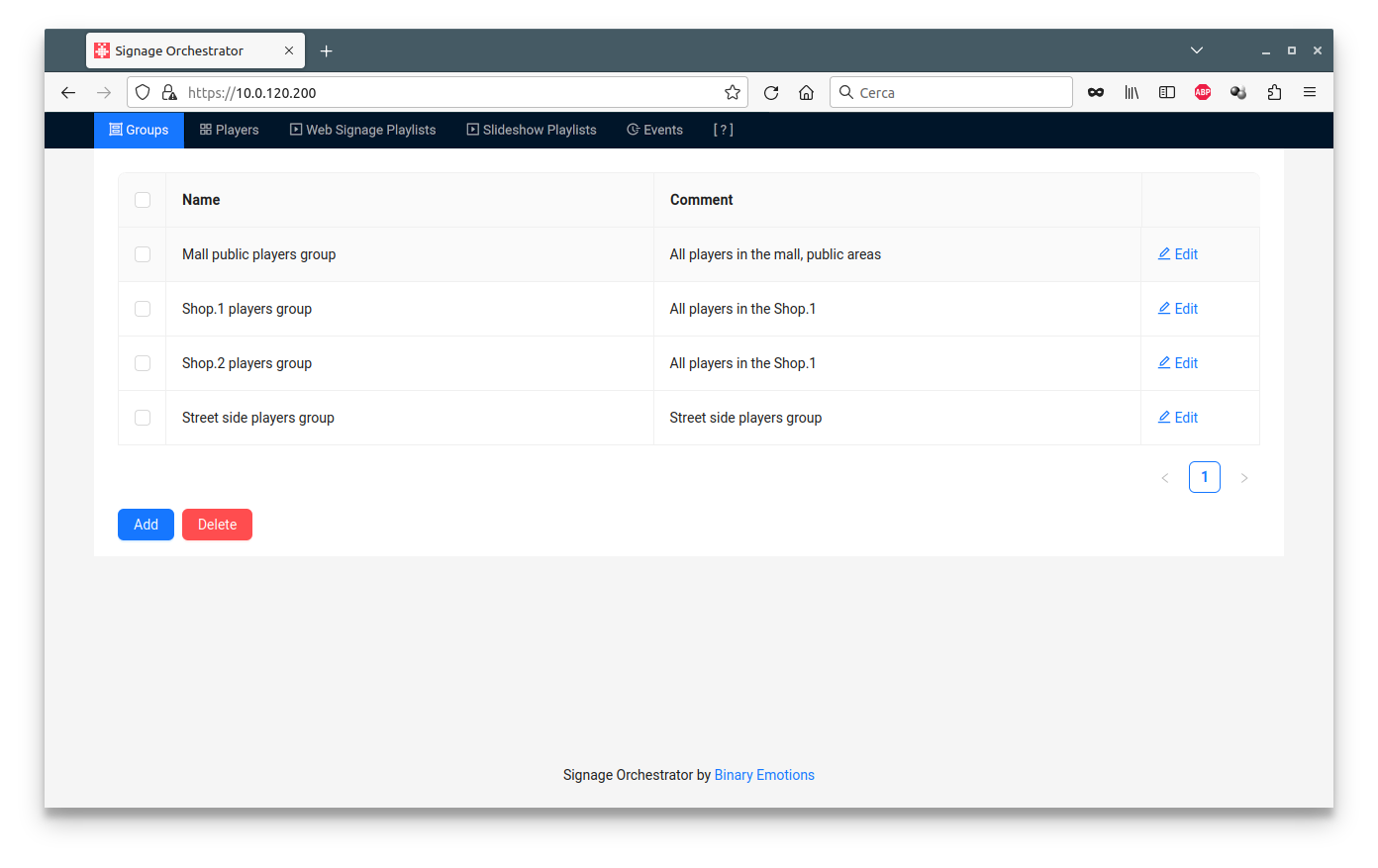The image size is (1378, 868).
Task: Toggle the sidebar view icon
Action: pos(1167,92)
